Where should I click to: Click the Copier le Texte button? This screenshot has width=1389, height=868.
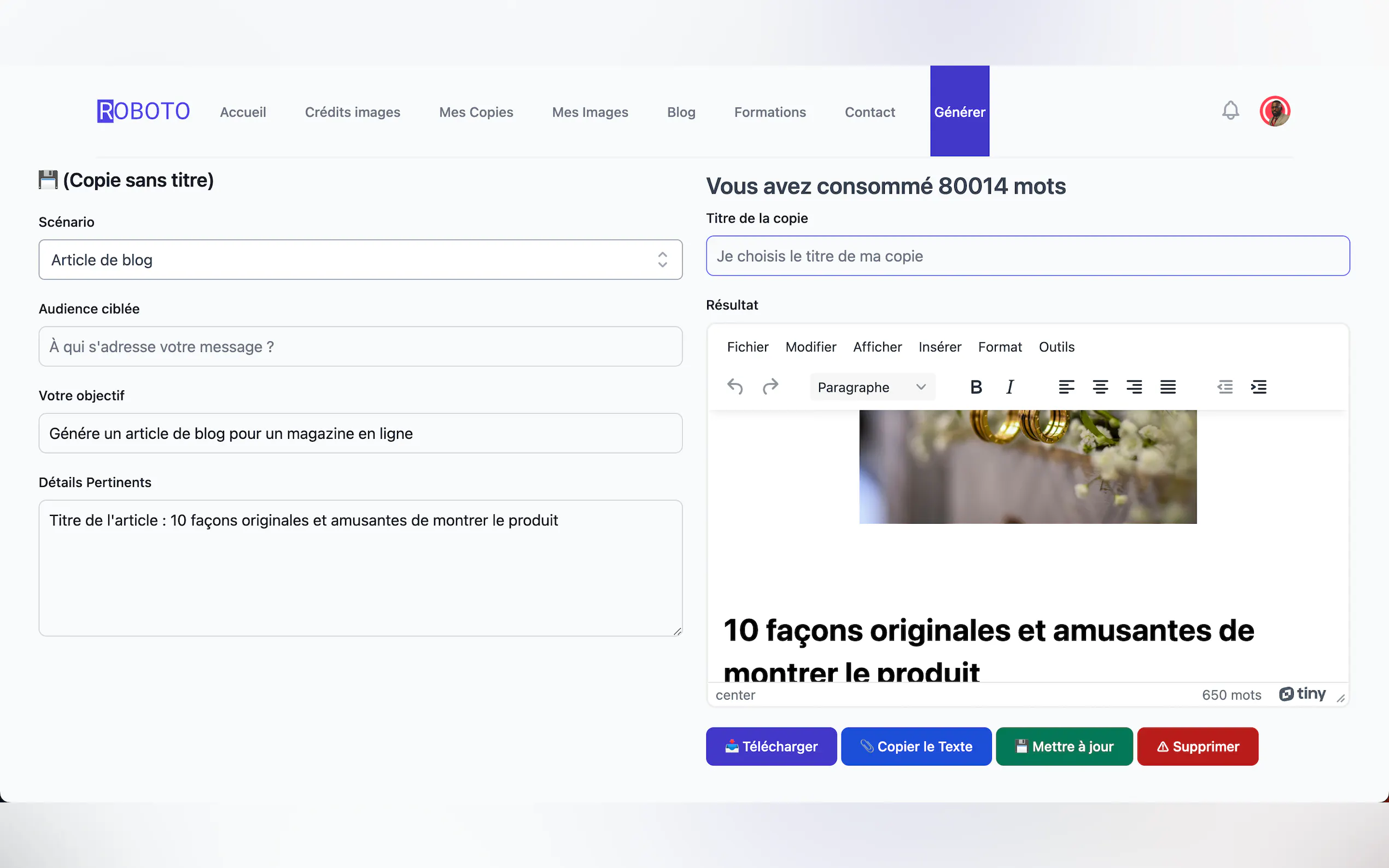pyautogui.click(x=916, y=746)
